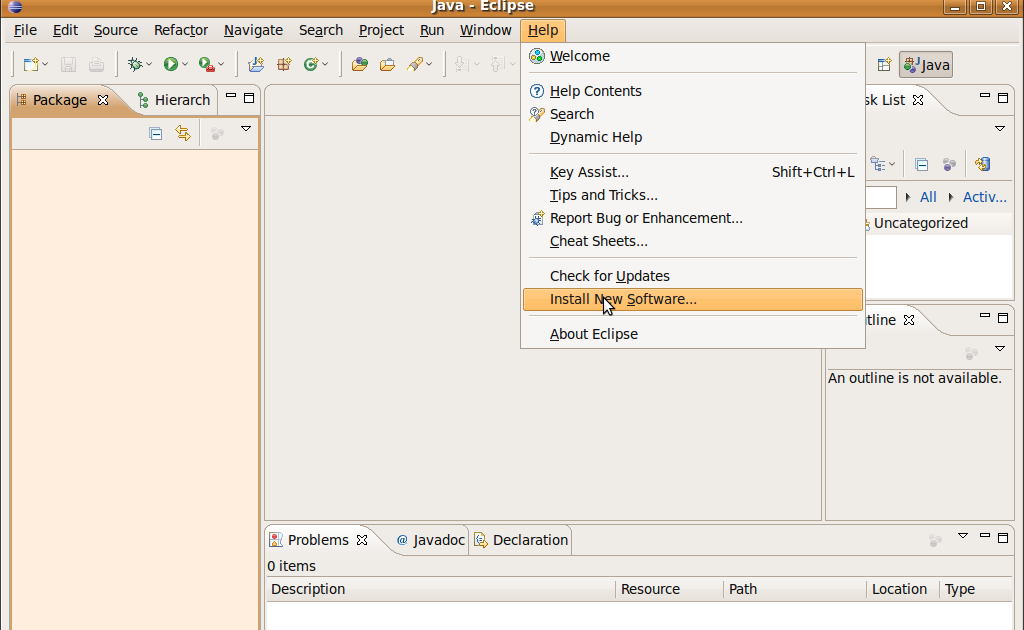1024x630 pixels.
Task: Open the External Tools dropdown arrow
Action: point(221,64)
